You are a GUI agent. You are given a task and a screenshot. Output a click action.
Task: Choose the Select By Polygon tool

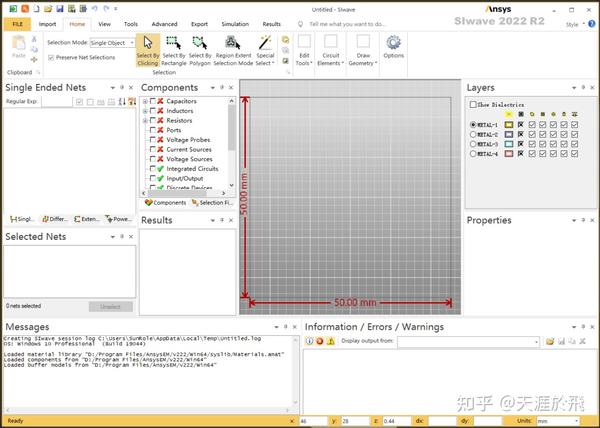click(200, 50)
